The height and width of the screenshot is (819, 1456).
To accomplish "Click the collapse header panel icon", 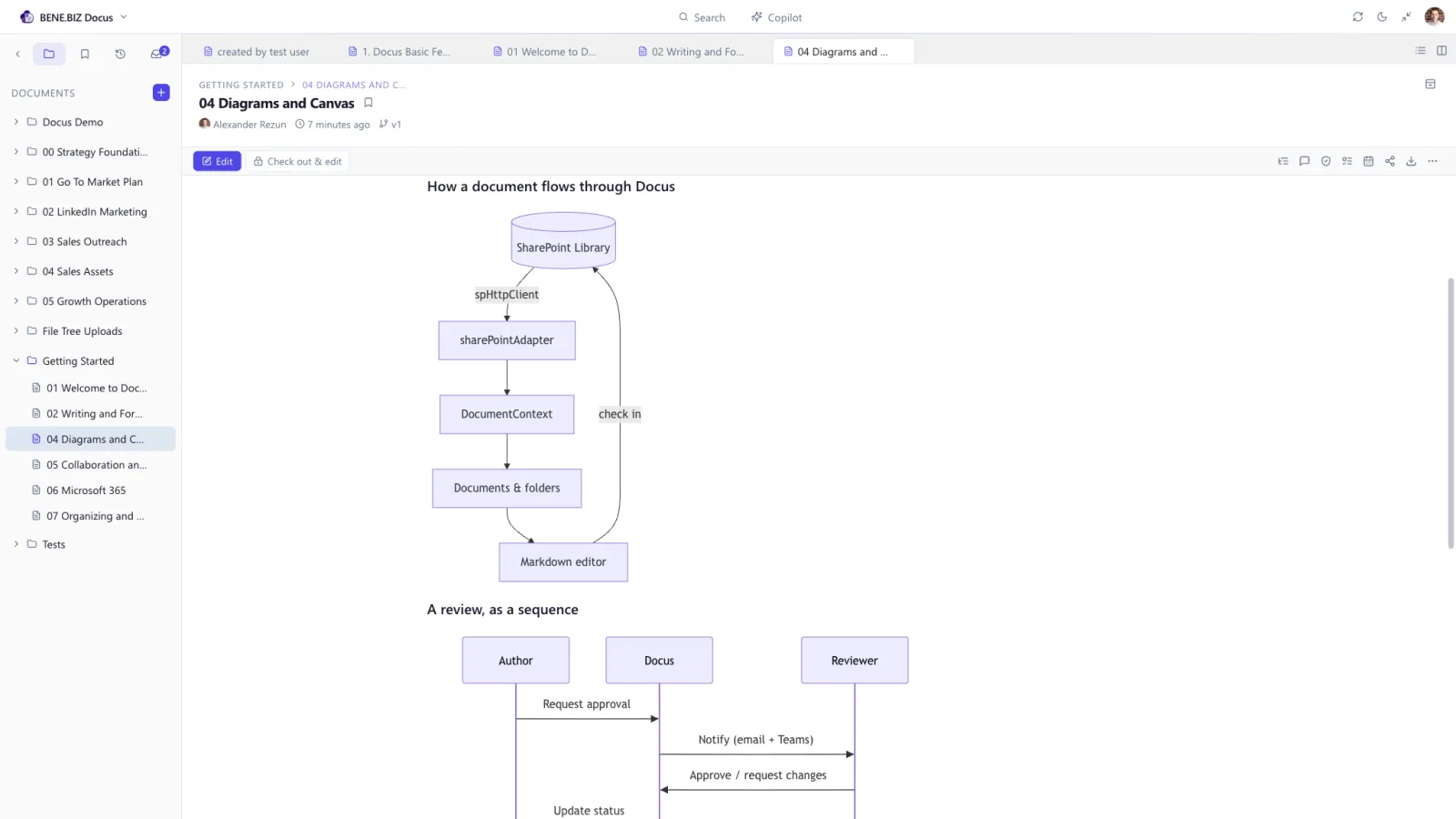I will click(x=1431, y=84).
